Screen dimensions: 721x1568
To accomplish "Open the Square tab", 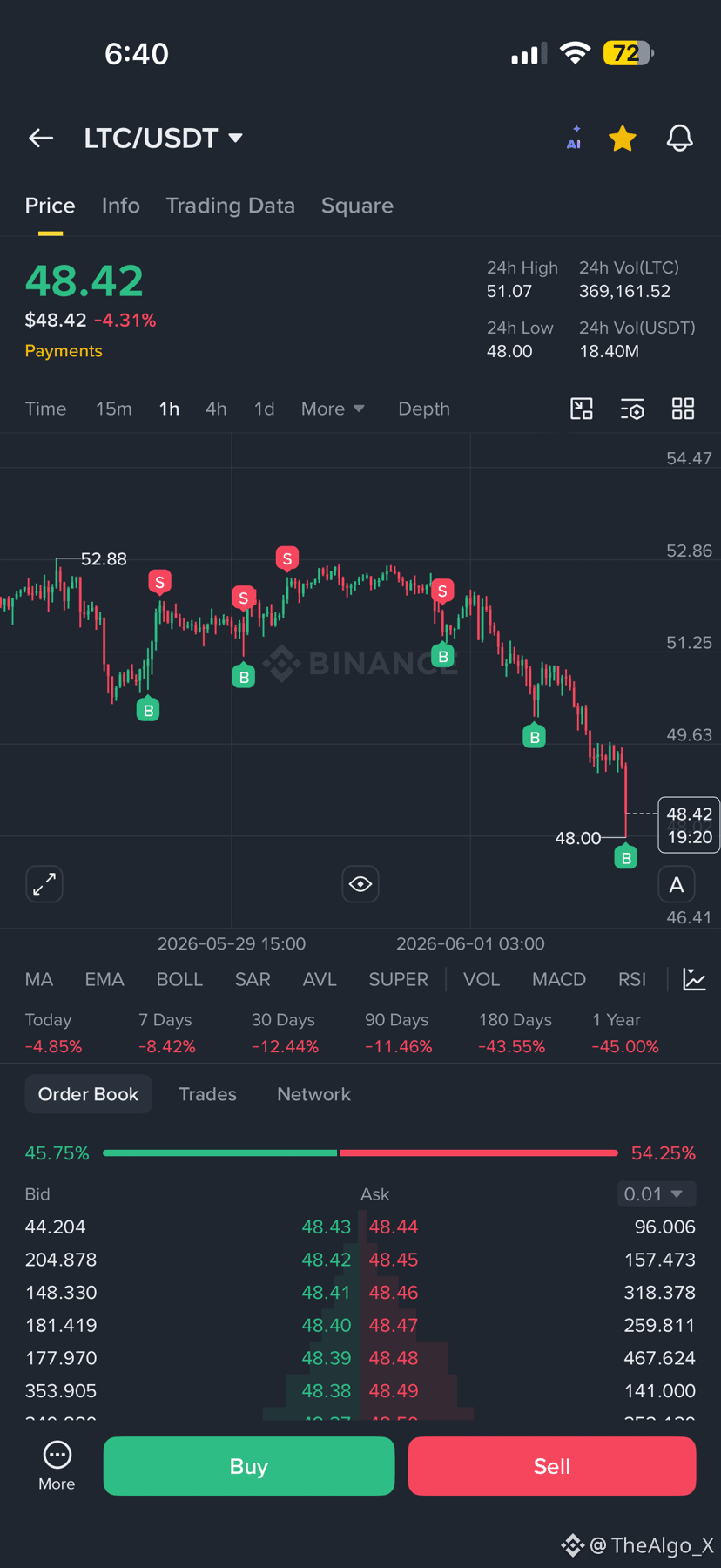I will [x=357, y=206].
